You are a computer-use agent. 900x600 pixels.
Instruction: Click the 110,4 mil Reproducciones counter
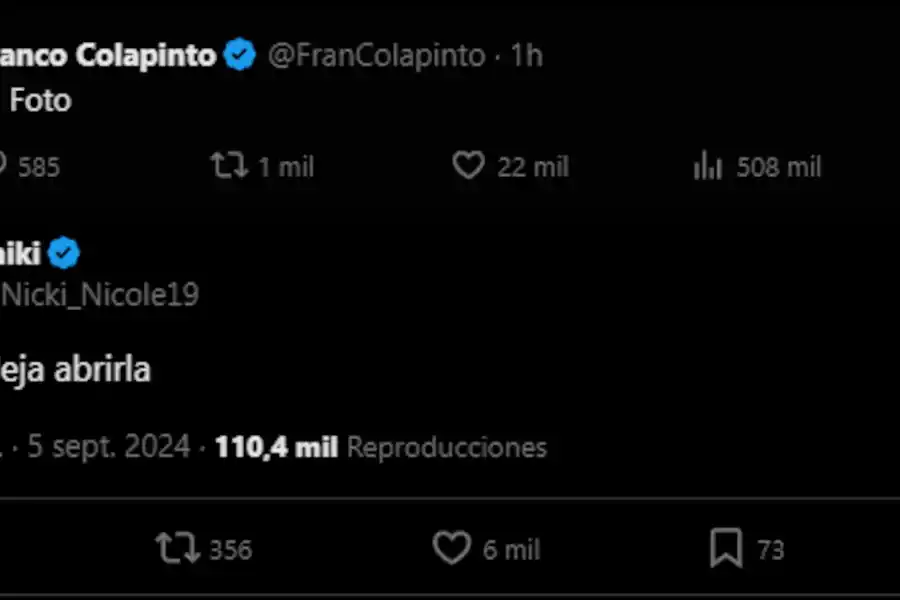click(x=275, y=447)
